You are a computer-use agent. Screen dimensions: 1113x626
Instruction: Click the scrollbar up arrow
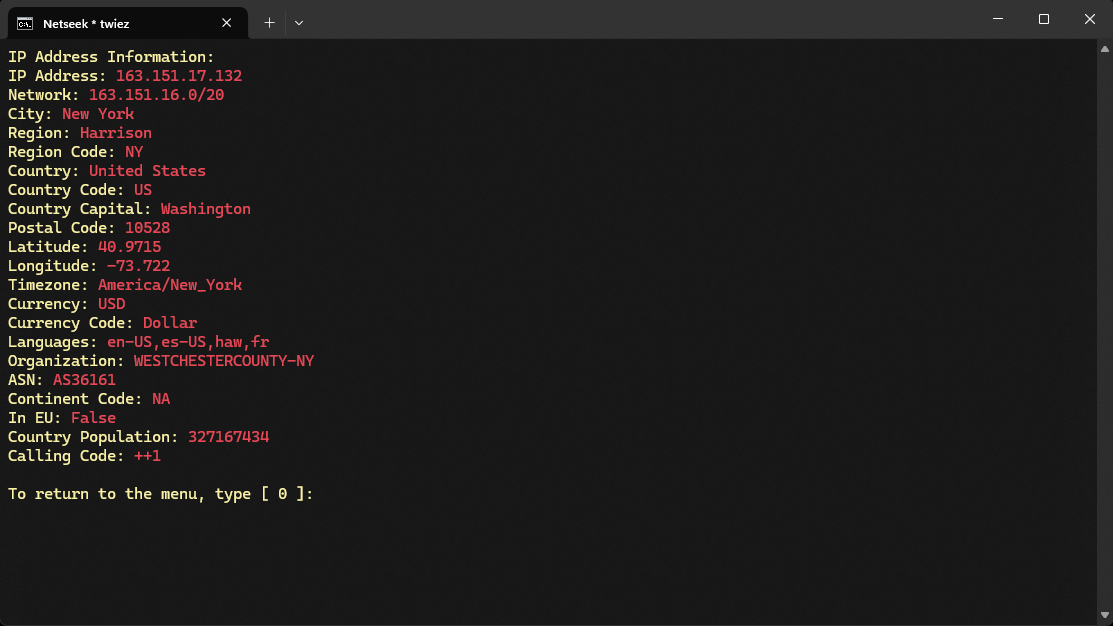[x=1104, y=49]
